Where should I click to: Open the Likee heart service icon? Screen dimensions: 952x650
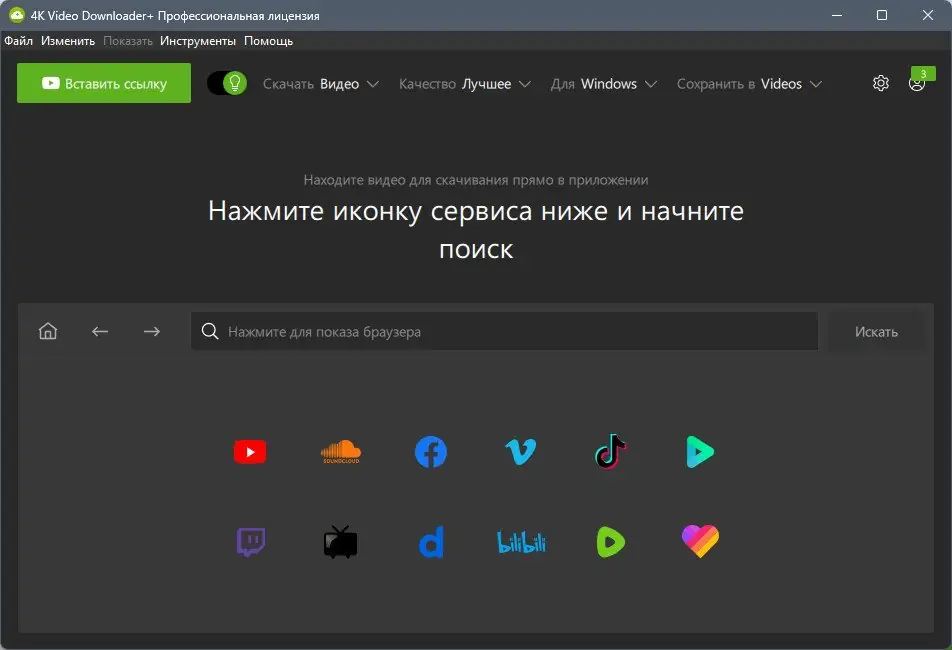coord(700,541)
